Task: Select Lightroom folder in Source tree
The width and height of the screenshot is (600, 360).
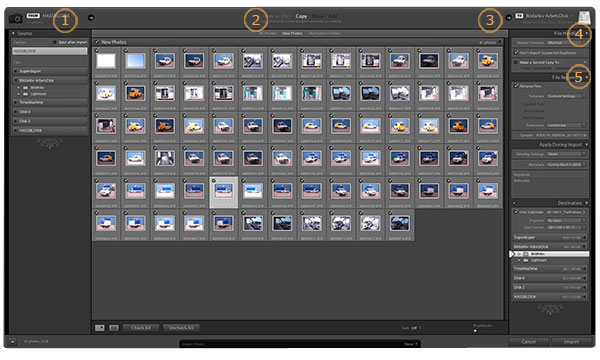Action: click(x=38, y=94)
